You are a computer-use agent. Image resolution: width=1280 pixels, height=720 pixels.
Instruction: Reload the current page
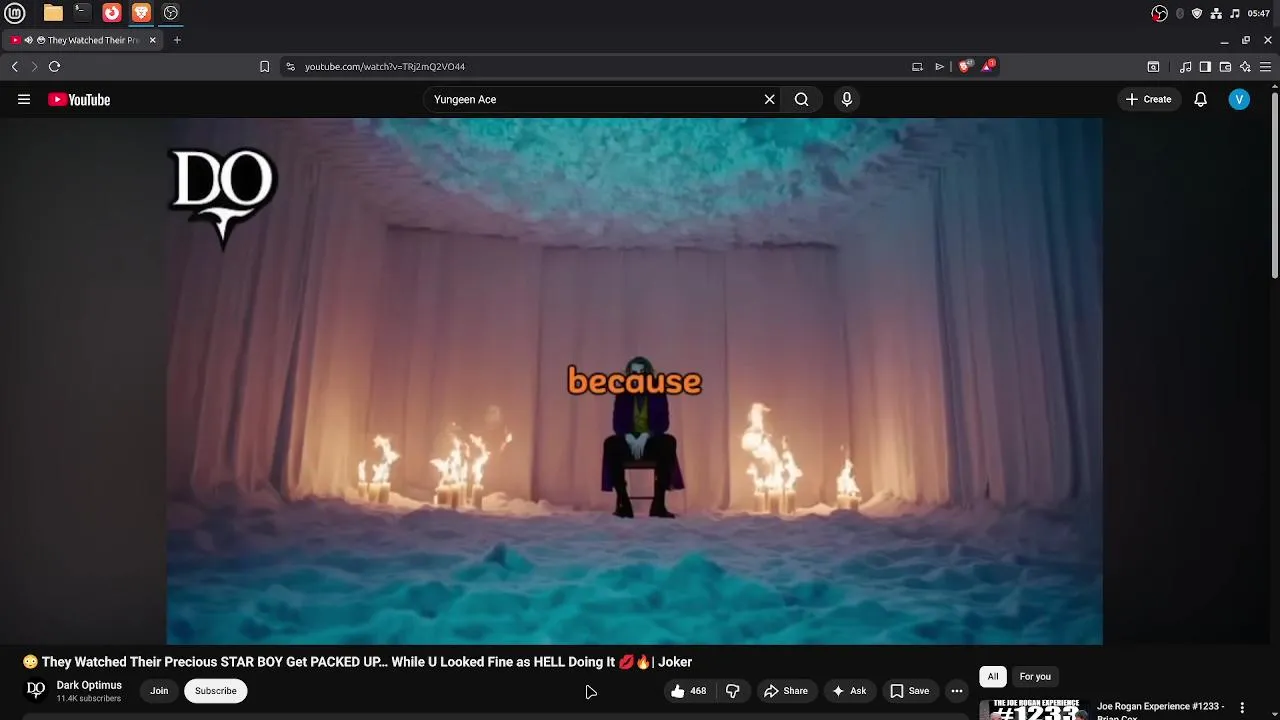pyautogui.click(x=54, y=66)
